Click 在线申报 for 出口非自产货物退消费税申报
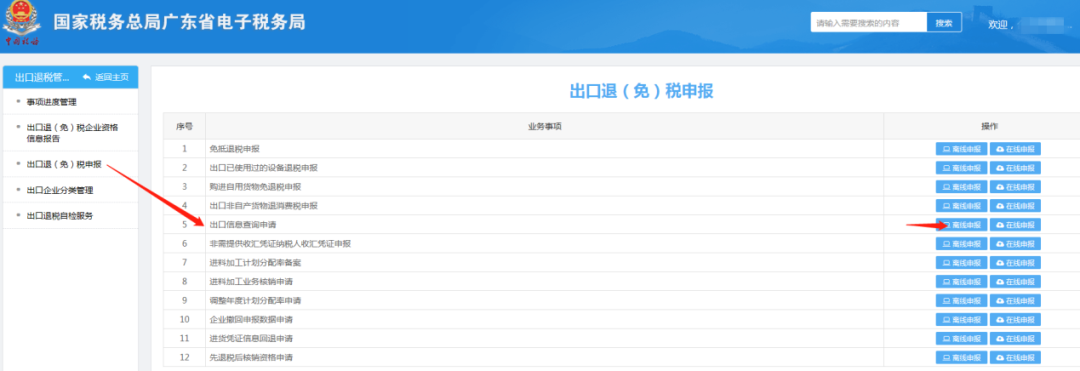The height and width of the screenshot is (371, 1080). click(1015, 206)
